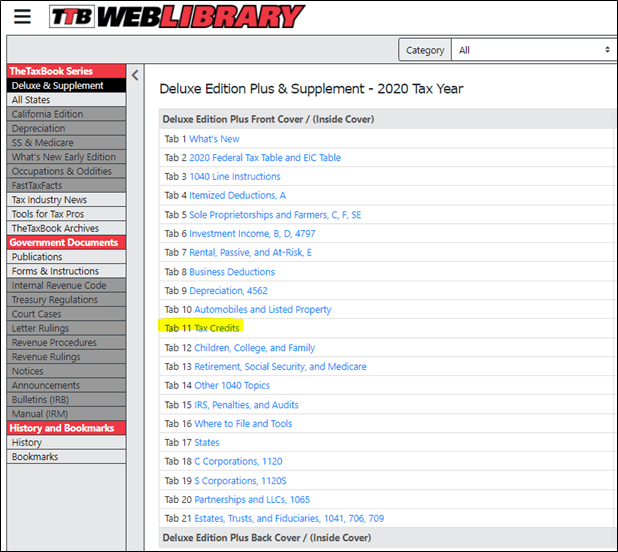Click the TTB WebLibrary logo
Viewport: 618px width, 552px height.
click(x=177, y=17)
